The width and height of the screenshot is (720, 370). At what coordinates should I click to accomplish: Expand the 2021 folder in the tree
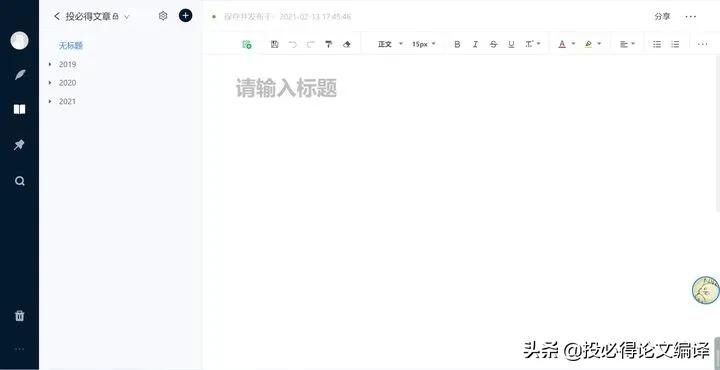point(50,101)
